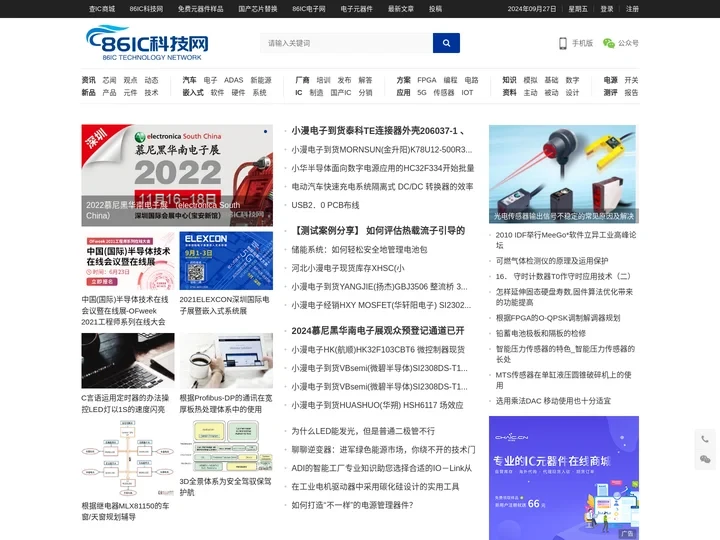Image resolution: width=720 pixels, height=540 pixels.
Task: Open 最新文章 in top bar
Action: click(x=401, y=9)
